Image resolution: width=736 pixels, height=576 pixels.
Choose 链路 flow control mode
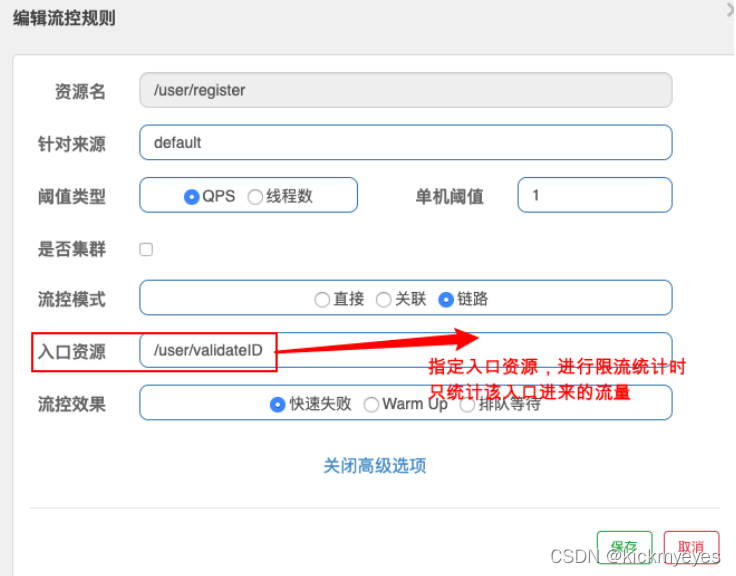coord(445,299)
